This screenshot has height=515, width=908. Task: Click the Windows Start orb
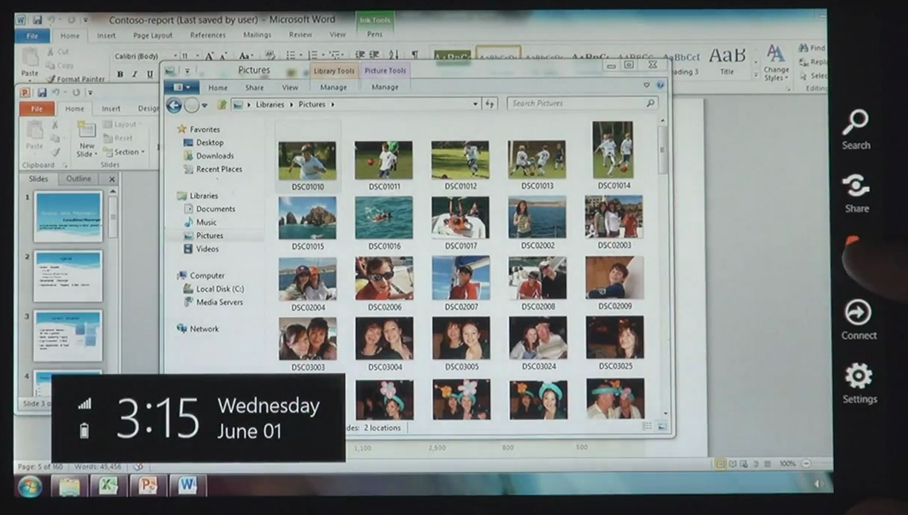(x=30, y=487)
